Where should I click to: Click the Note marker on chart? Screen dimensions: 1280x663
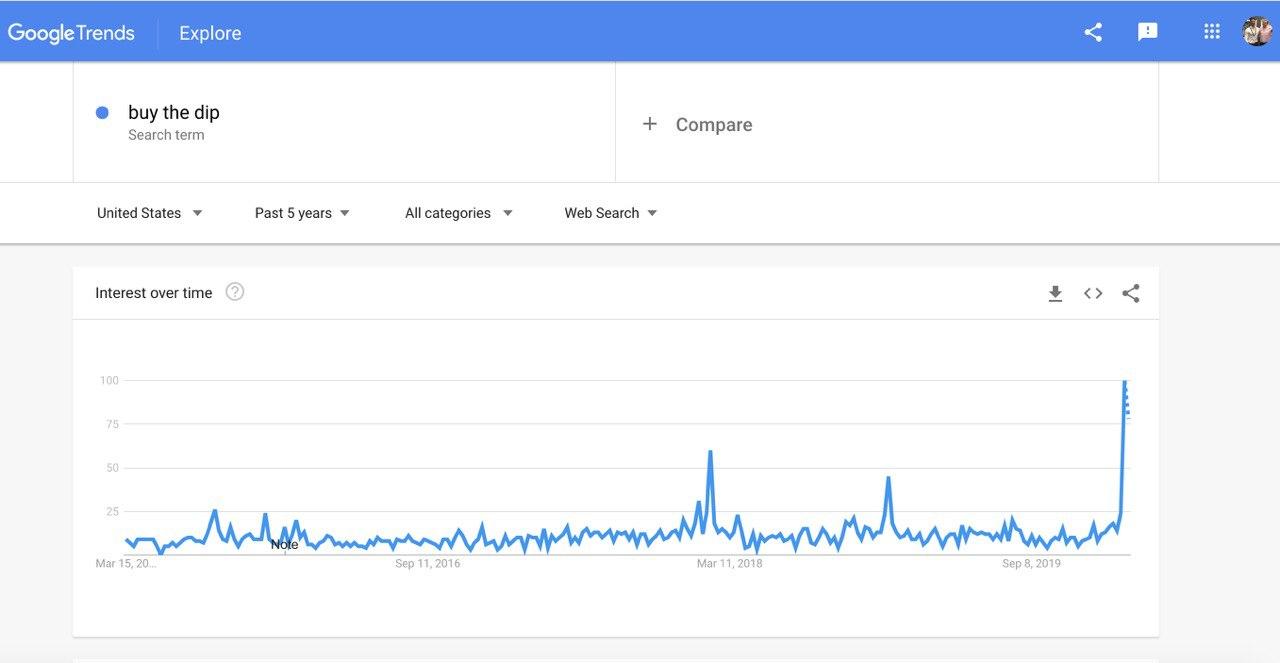point(284,545)
